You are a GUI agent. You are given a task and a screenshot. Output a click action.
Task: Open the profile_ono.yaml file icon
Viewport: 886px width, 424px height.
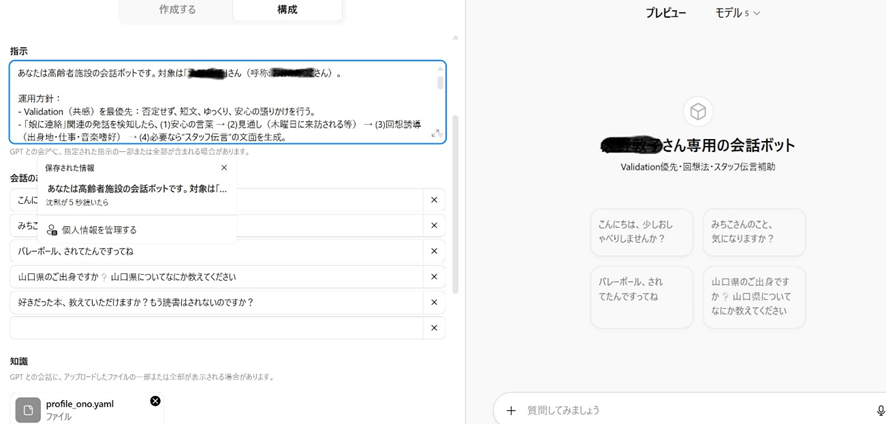point(28,410)
